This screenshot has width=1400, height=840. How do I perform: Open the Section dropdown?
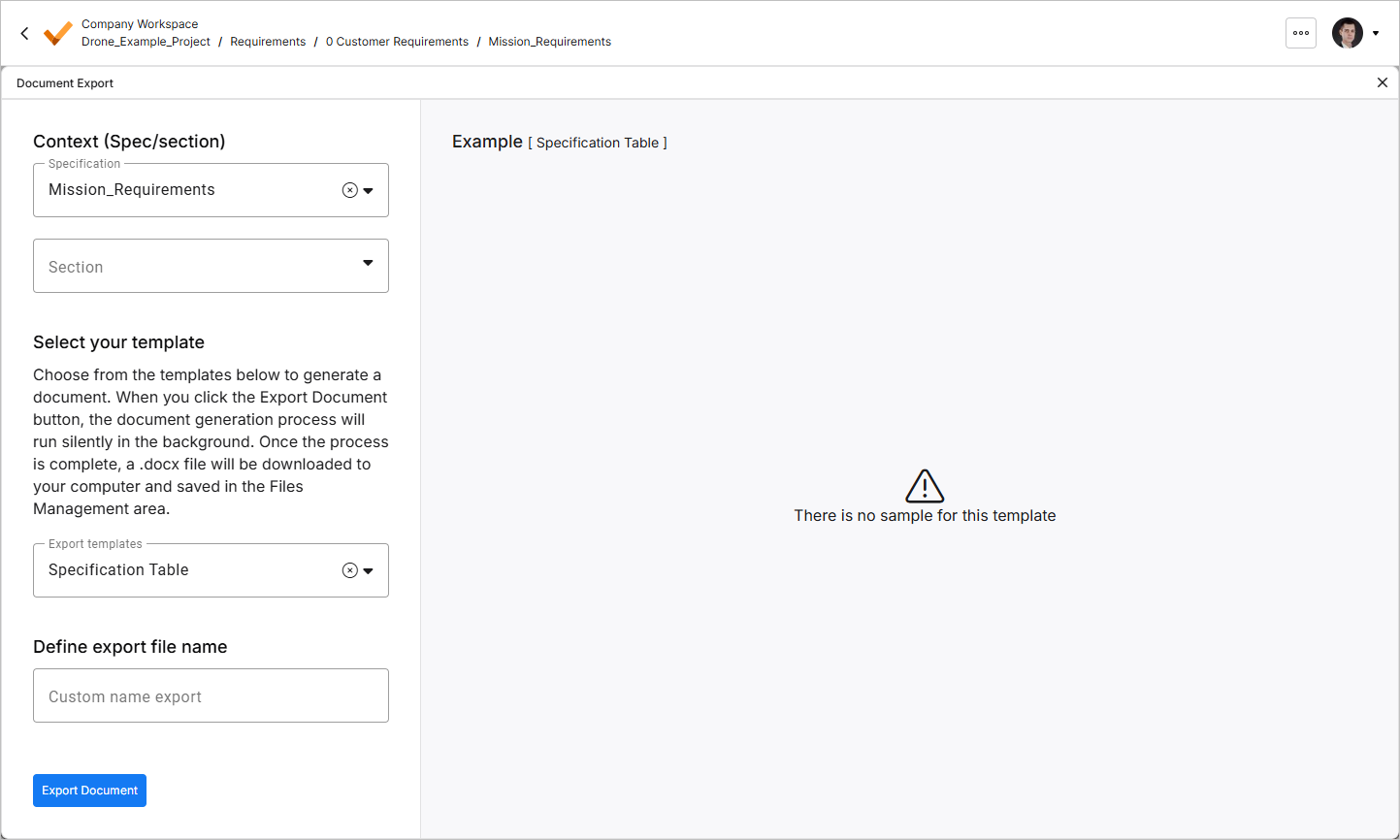(x=211, y=266)
